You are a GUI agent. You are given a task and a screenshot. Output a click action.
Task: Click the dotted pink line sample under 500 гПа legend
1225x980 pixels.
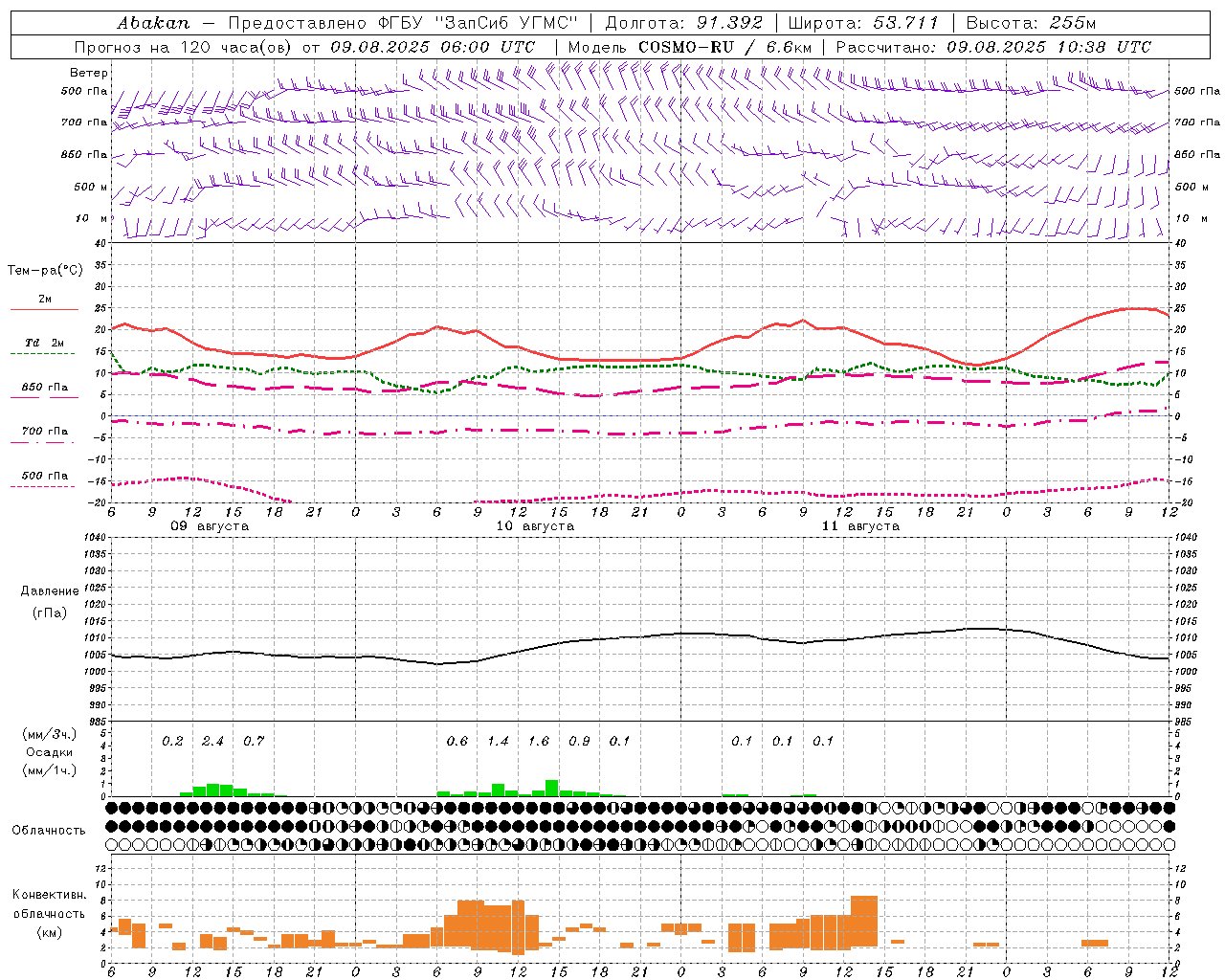pos(42,487)
